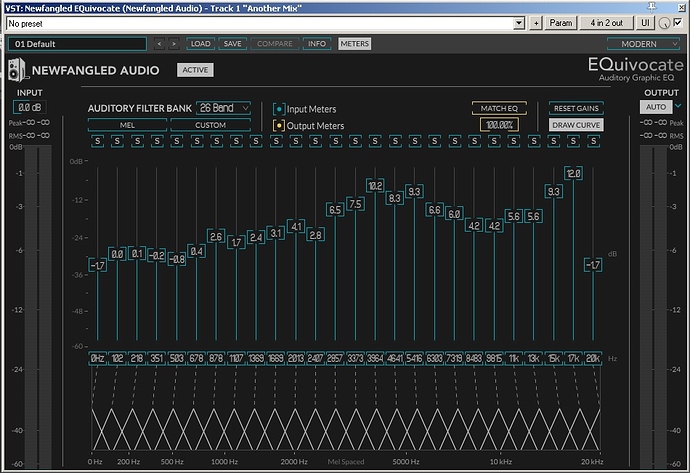
Task: Click the pin icon in the title bar
Action: (652, 7)
